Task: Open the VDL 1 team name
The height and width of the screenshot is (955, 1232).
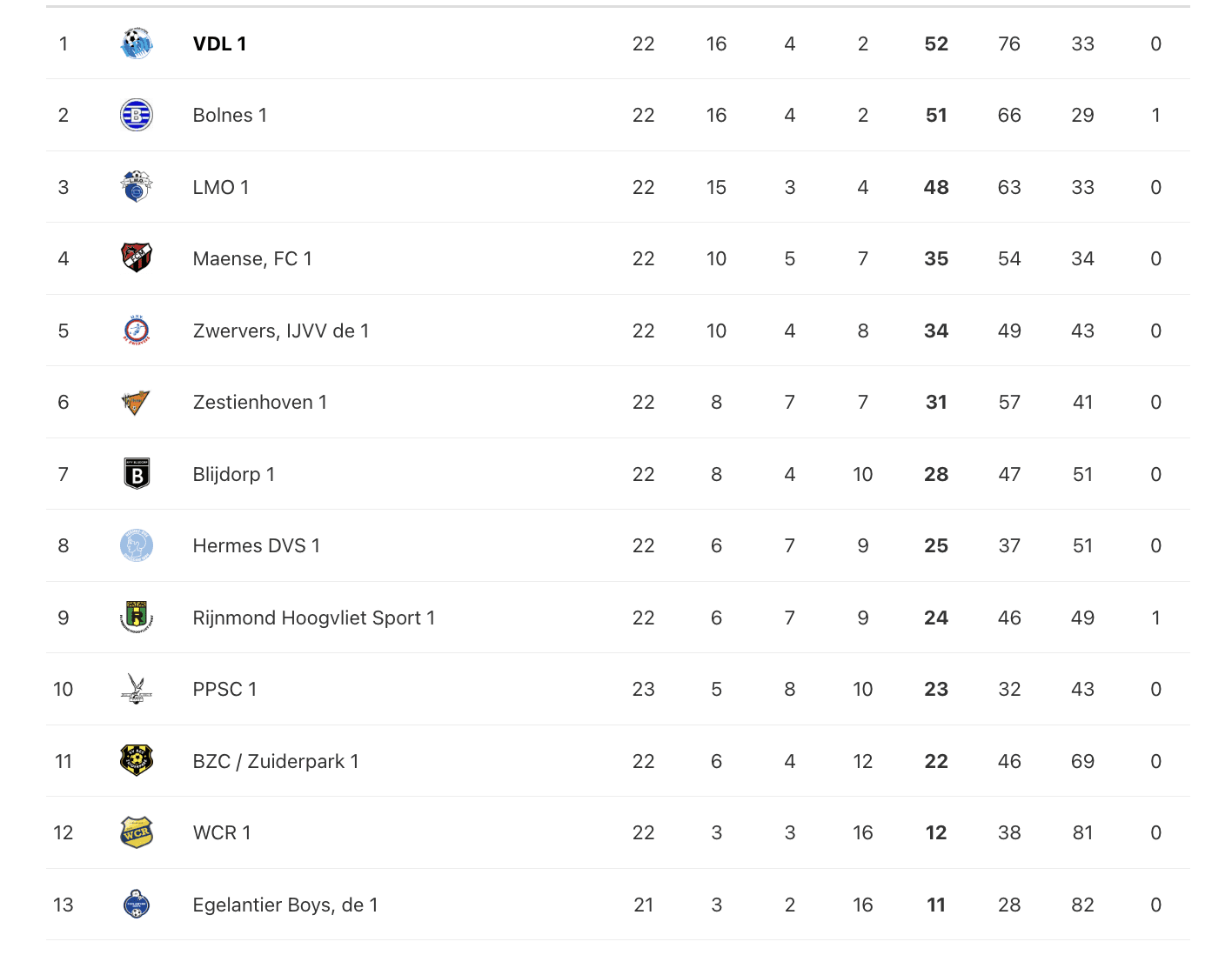Action: click(219, 43)
